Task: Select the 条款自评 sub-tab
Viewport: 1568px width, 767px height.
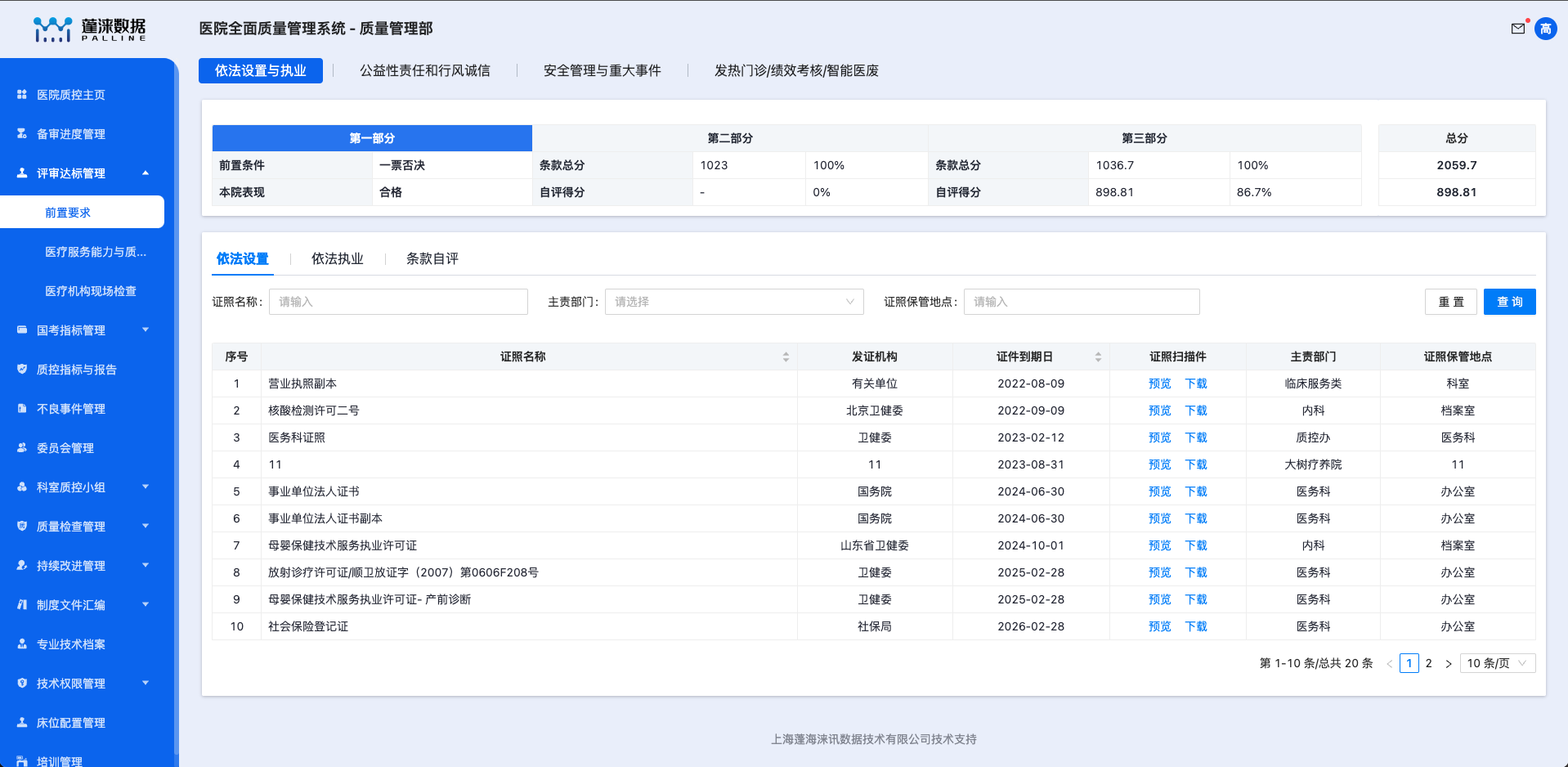Action: tap(432, 258)
